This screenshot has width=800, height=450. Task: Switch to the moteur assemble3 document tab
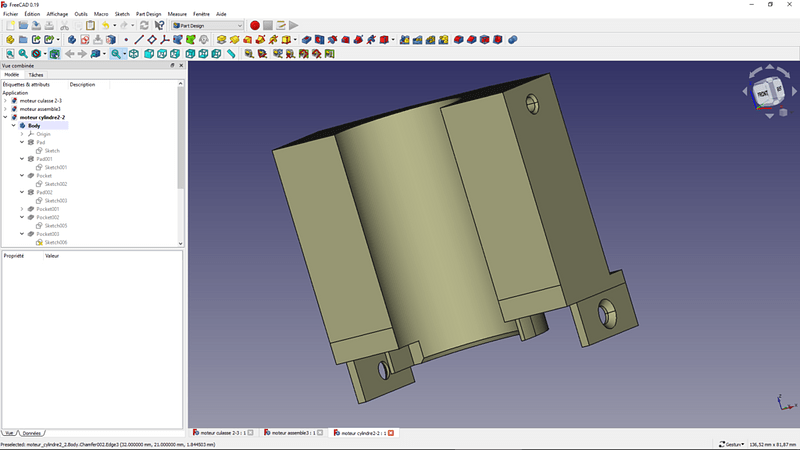[293, 433]
